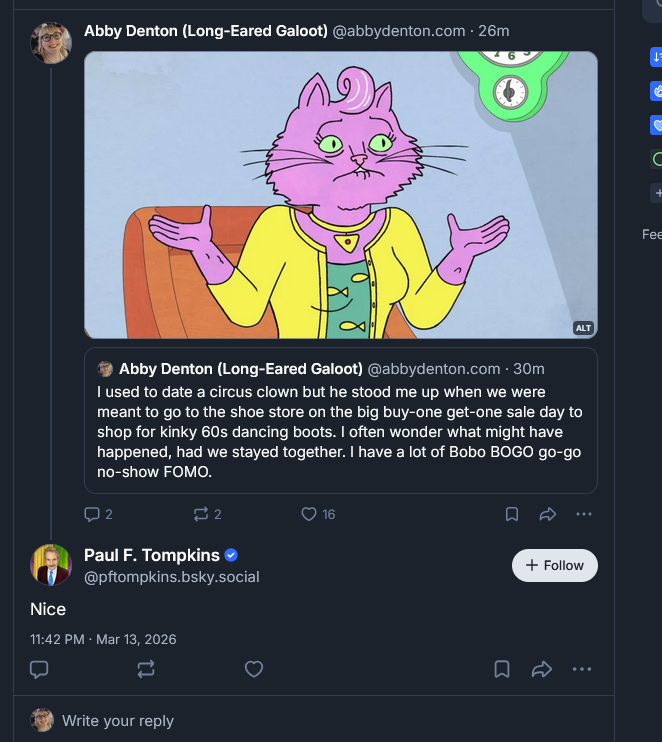Image resolution: width=662 pixels, height=742 pixels.
Task: Open repost menu on Paul's "Nice" post
Action: pos(146,669)
